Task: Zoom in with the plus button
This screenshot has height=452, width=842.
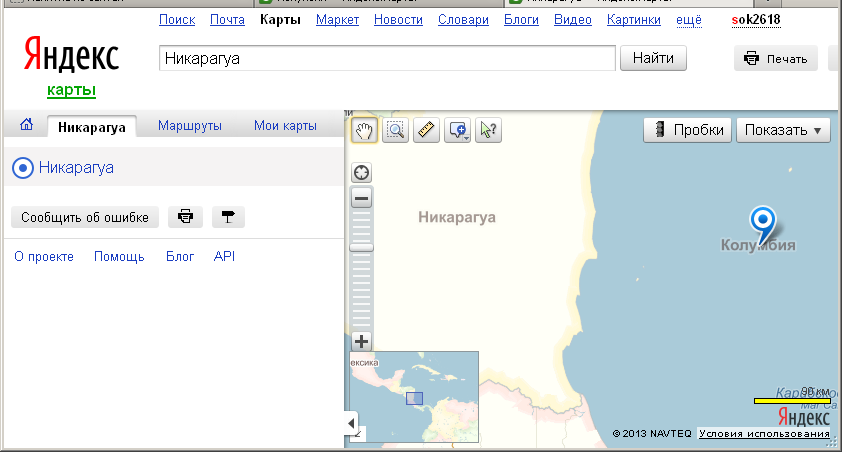Action: [x=361, y=341]
